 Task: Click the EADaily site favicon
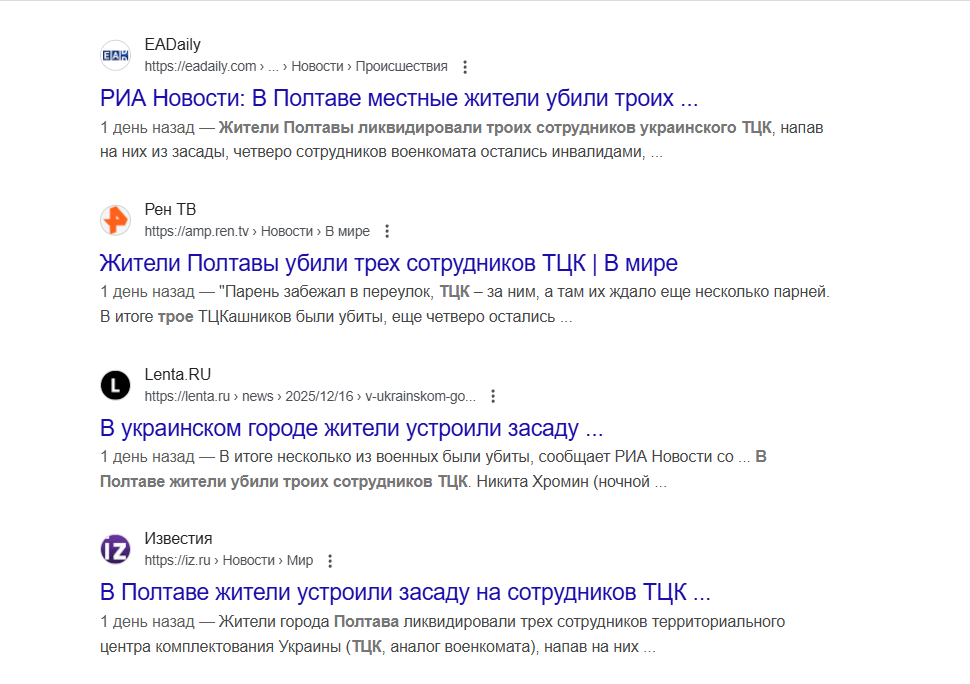point(116,56)
